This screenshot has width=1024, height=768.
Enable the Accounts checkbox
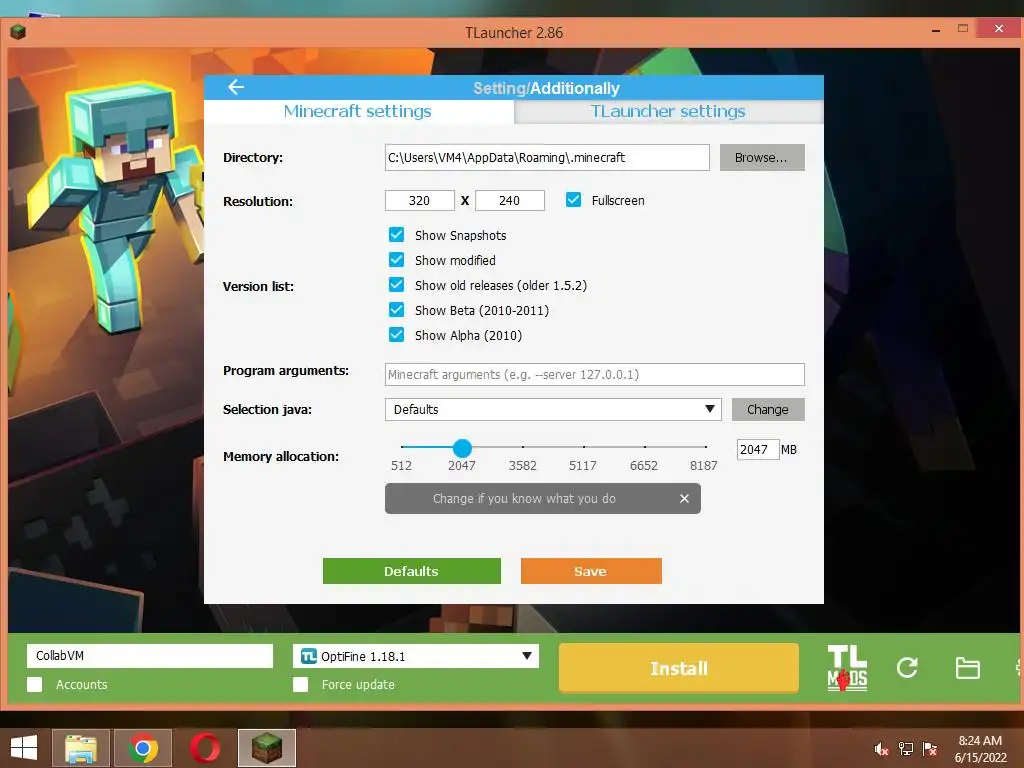coord(35,684)
